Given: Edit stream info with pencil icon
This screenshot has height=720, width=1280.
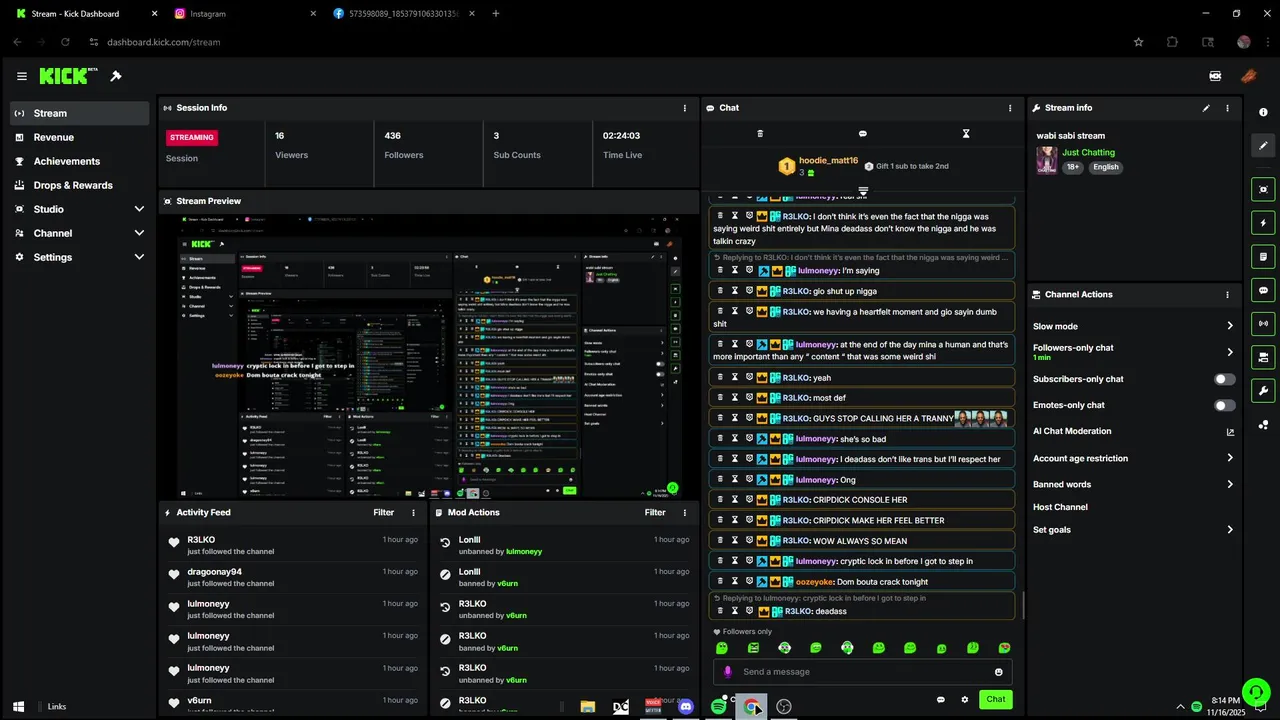Looking at the screenshot, I should click(x=1206, y=108).
